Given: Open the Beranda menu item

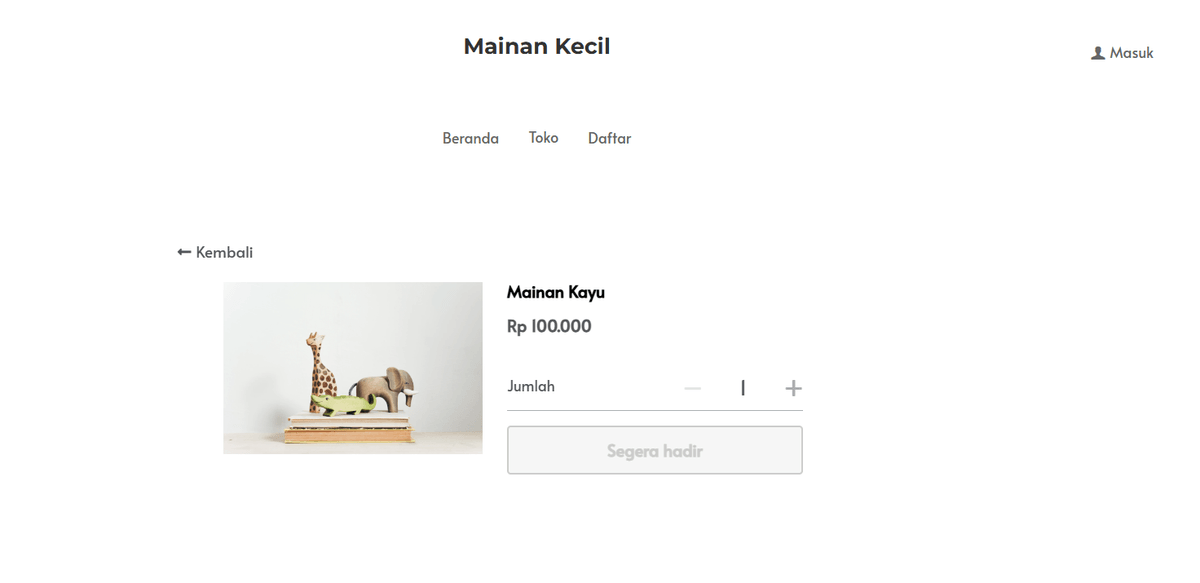Looking at the screenshot, I should click(470, 138).
